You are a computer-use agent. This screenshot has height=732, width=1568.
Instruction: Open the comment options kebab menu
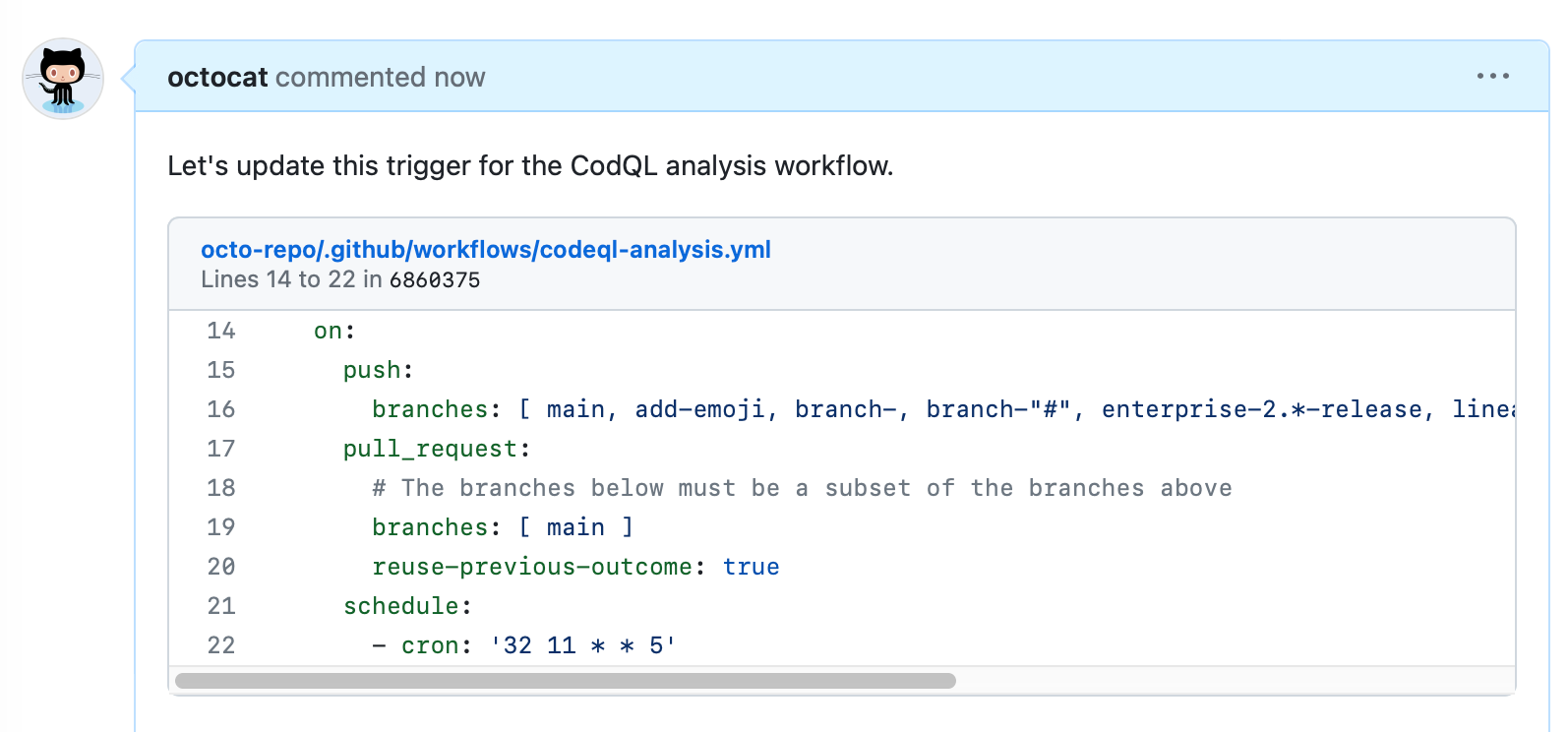(x=1493, y=75)
